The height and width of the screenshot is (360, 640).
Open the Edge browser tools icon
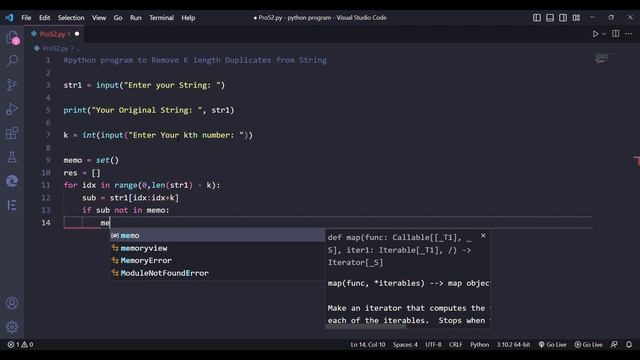click(12, 181)
